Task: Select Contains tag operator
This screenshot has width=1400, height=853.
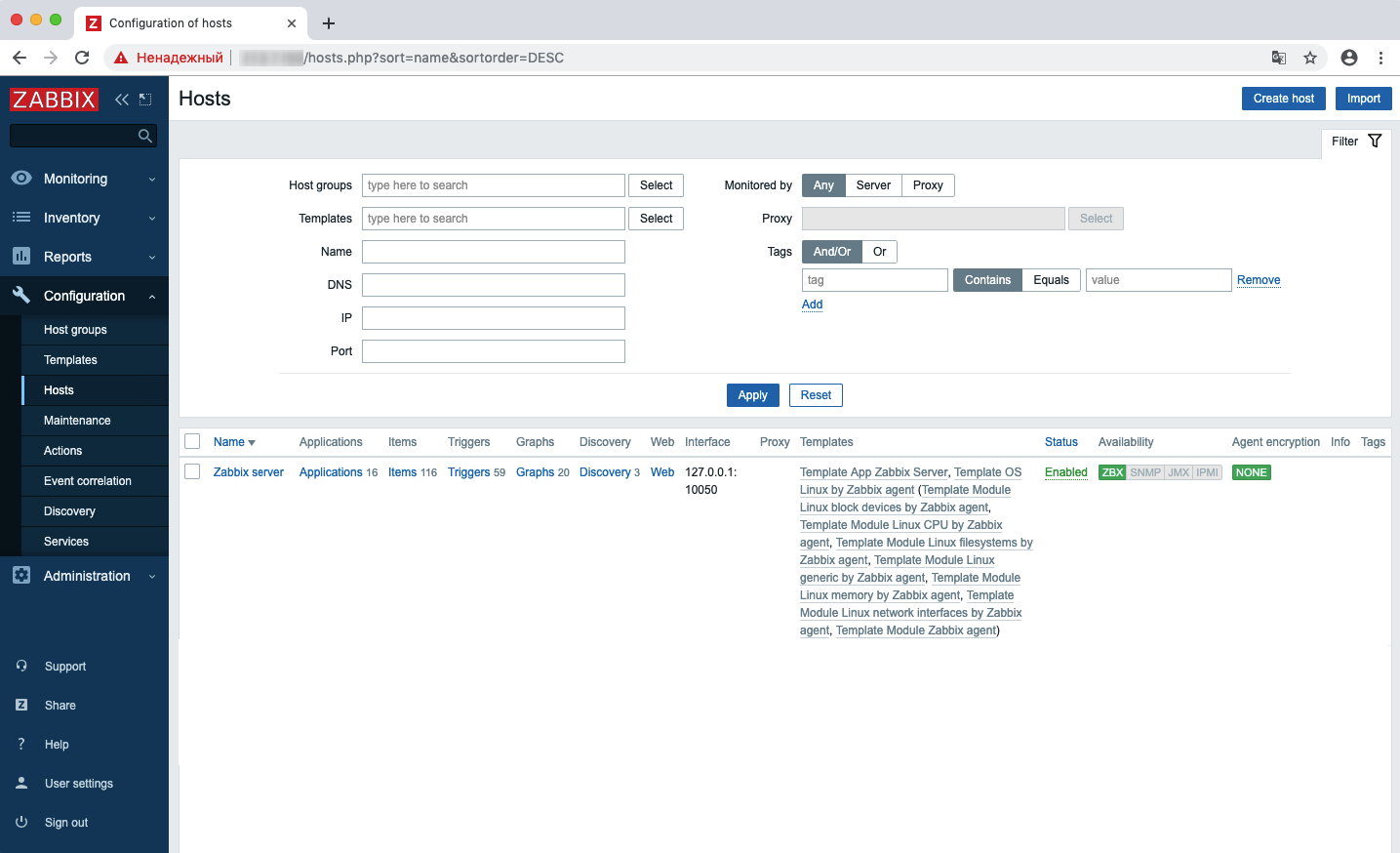Action: pos(987,280)
